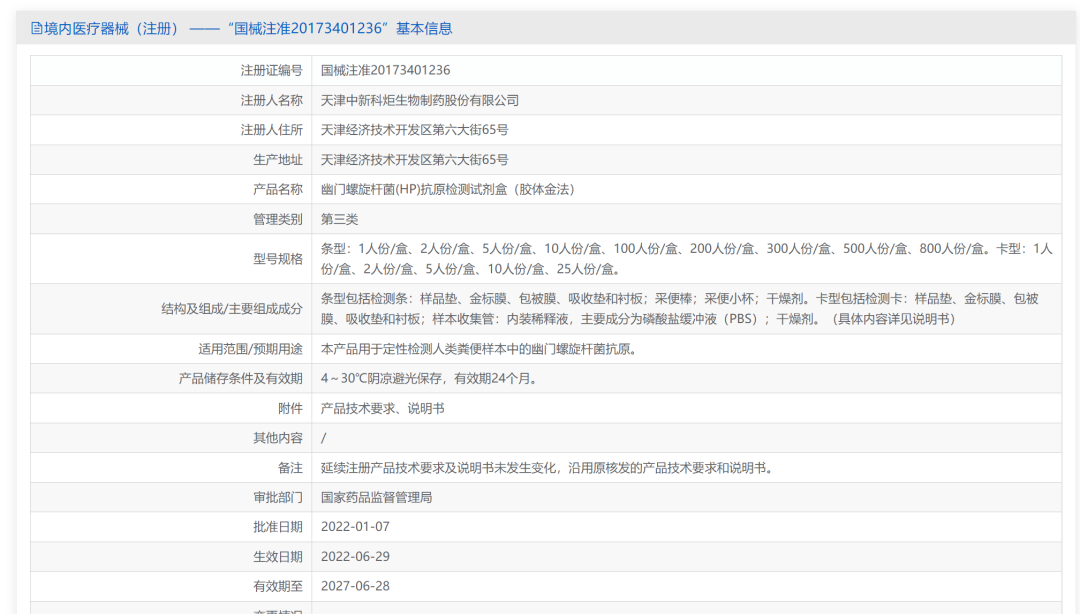This screenshot has width=1080, height=614.
Task: Click the 备注 remark text about 延续注册
Action: pos(546,467)
